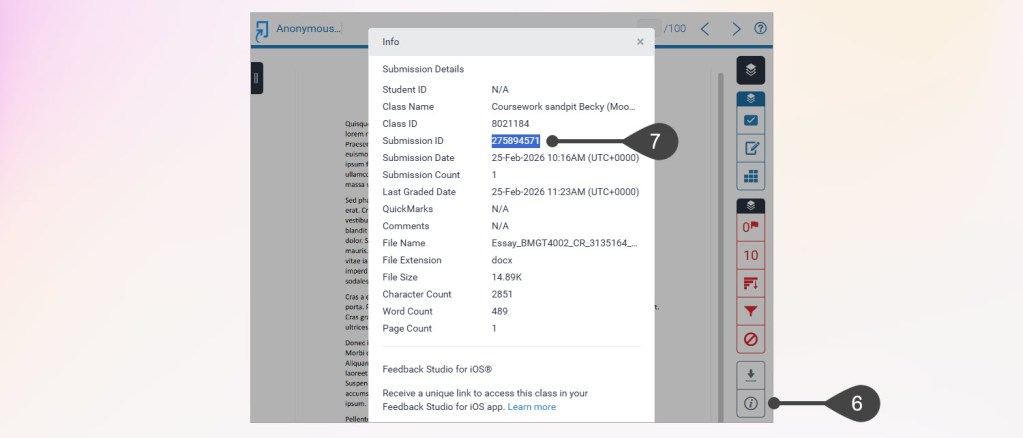Screen dimensions: 1023x438
Task: Open the exclusions (no-entry) icon
Action: 750,339
